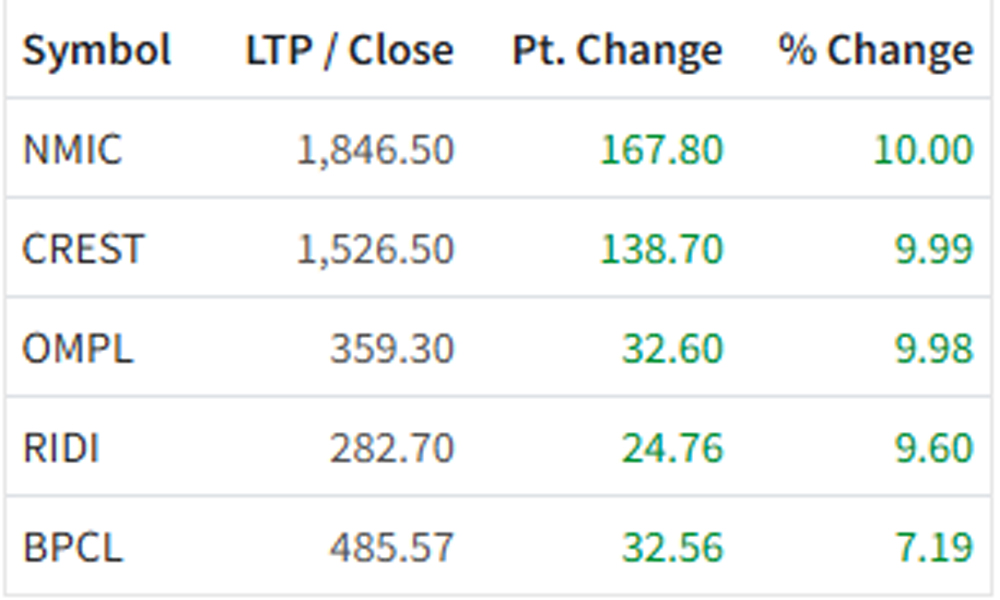The width and height of the screenshot is (1000, 600).
Task: Click CREST closing price 1,526.50
Action: pyautogui.click(x=375, y=249)
